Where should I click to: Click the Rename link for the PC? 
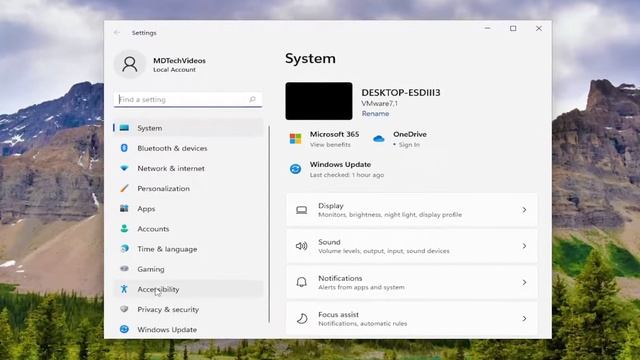pyautogui.click(x=375, y=114)
